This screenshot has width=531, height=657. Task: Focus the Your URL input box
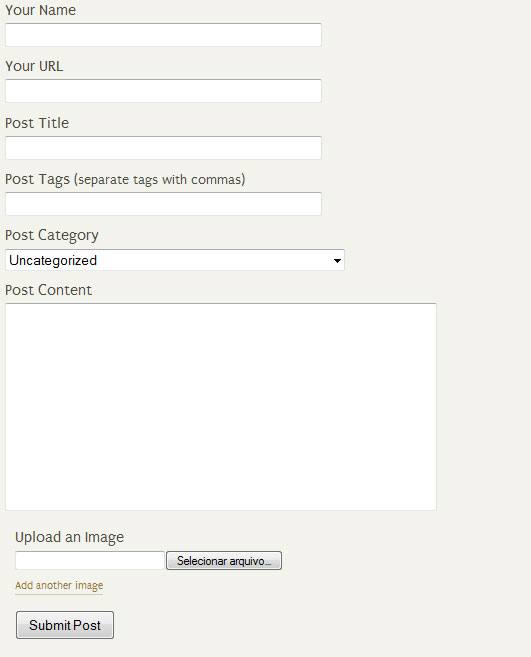coord(163,91)
